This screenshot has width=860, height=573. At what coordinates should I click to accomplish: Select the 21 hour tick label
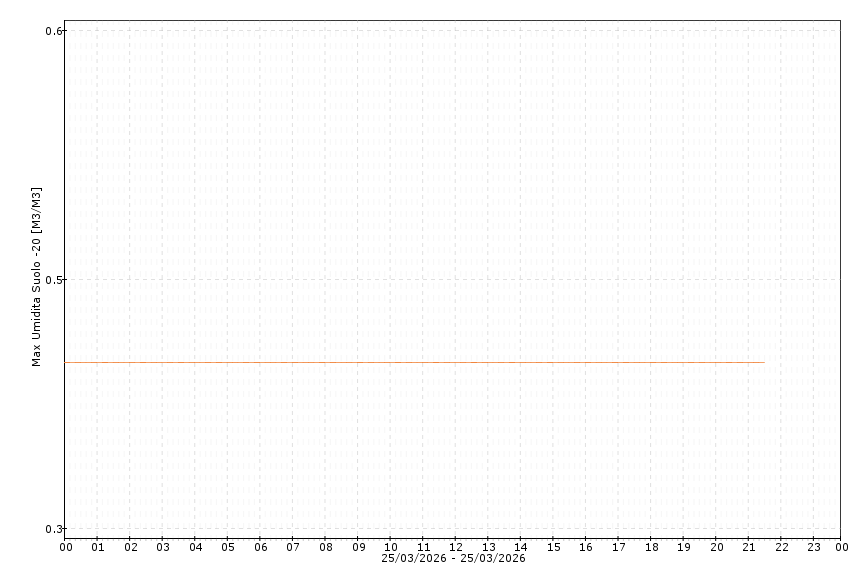pyautogui.click(x=749, y=547)
